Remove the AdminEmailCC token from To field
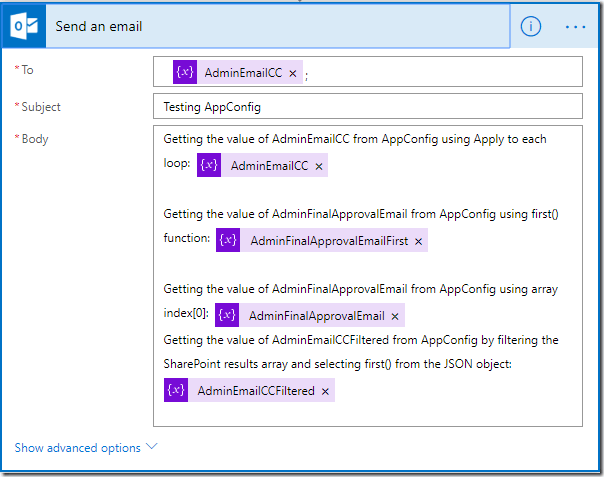This screenshot has width=604, height=477. 293,74
